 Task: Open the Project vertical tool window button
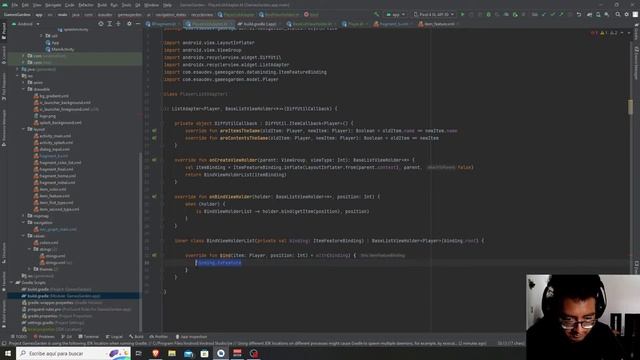click(x=4, y=31)
